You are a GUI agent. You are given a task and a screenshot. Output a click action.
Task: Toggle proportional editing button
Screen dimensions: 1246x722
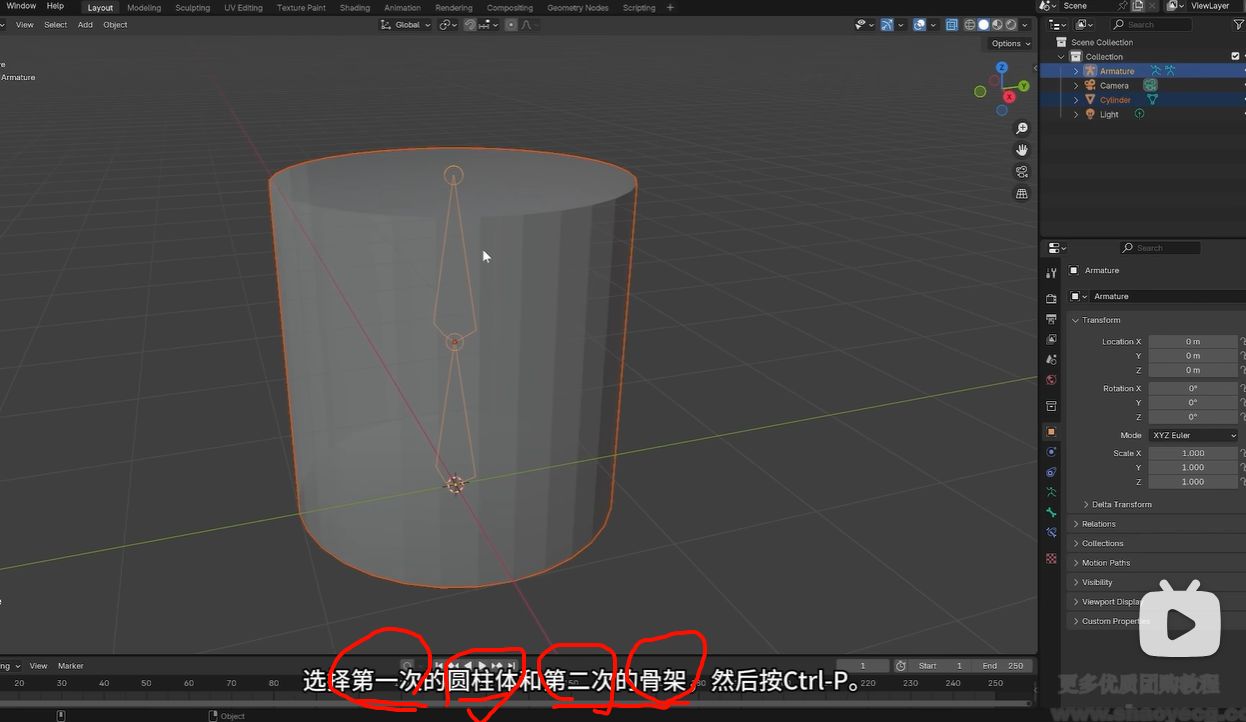(x=511, y=25)
